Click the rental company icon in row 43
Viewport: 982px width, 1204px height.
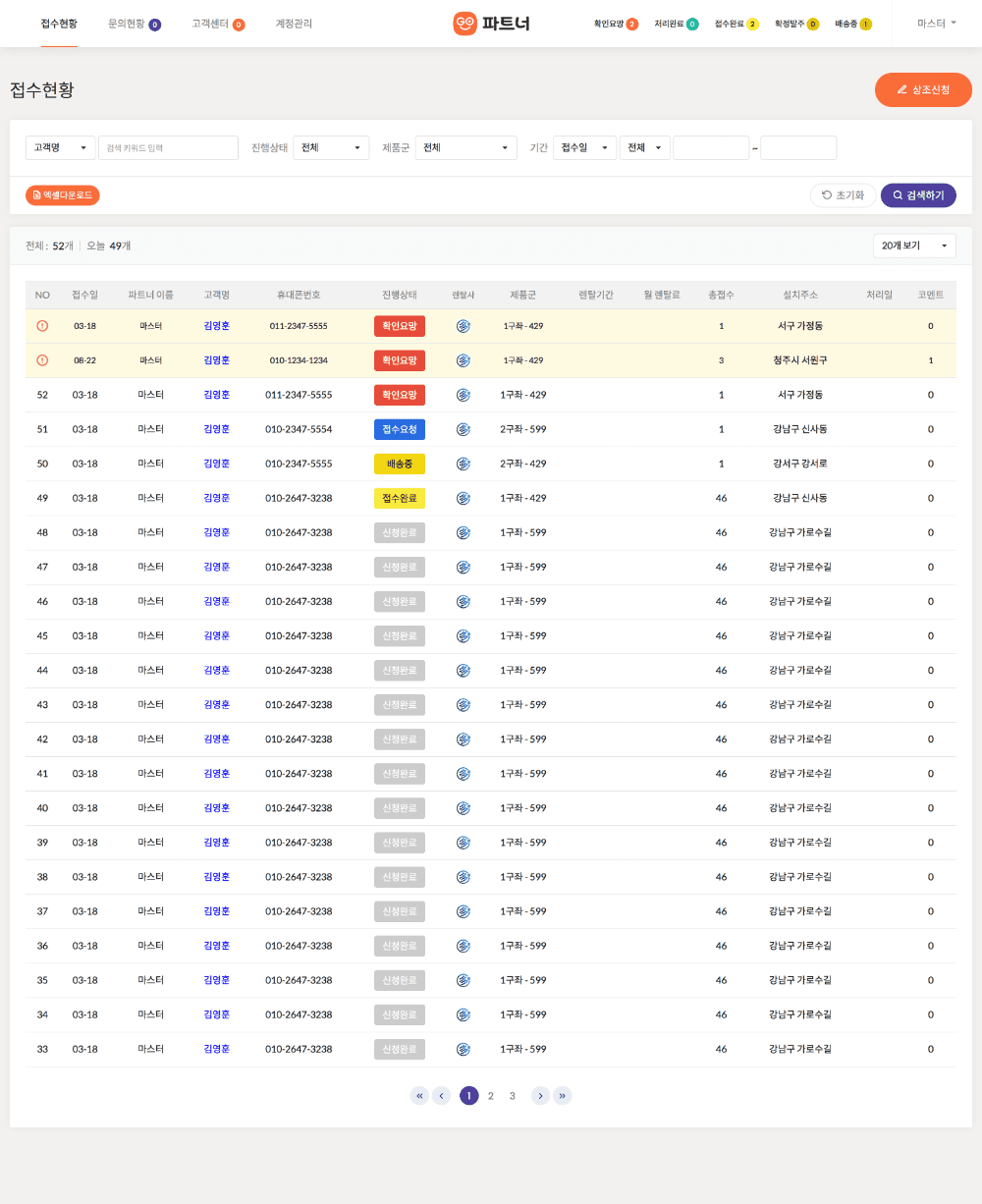pyautogui.click(x=464, y=704)
